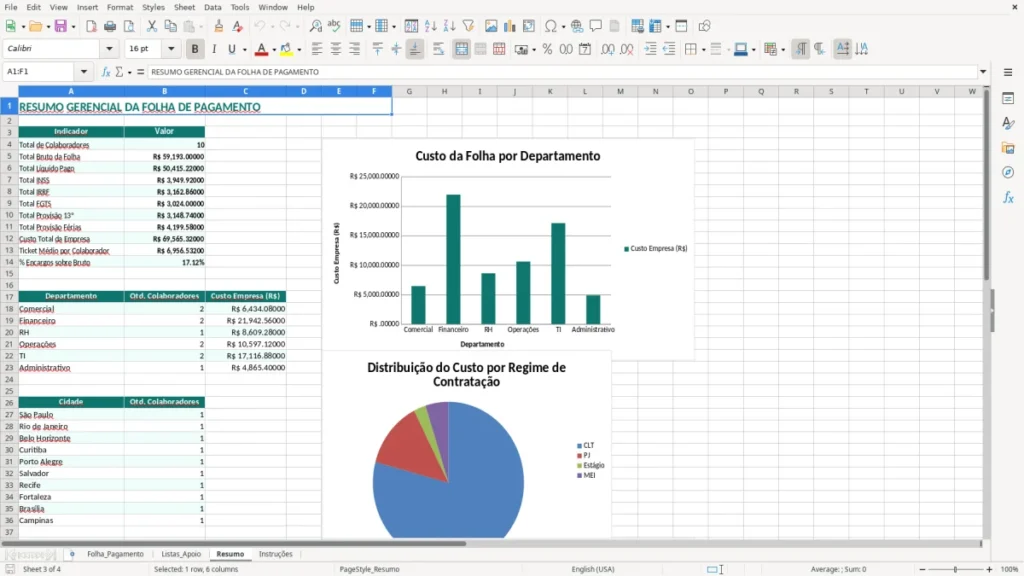Switch to Instruções sheet tab
Viewport: 1024px width, 576px height.
click(x=276, y=554)
